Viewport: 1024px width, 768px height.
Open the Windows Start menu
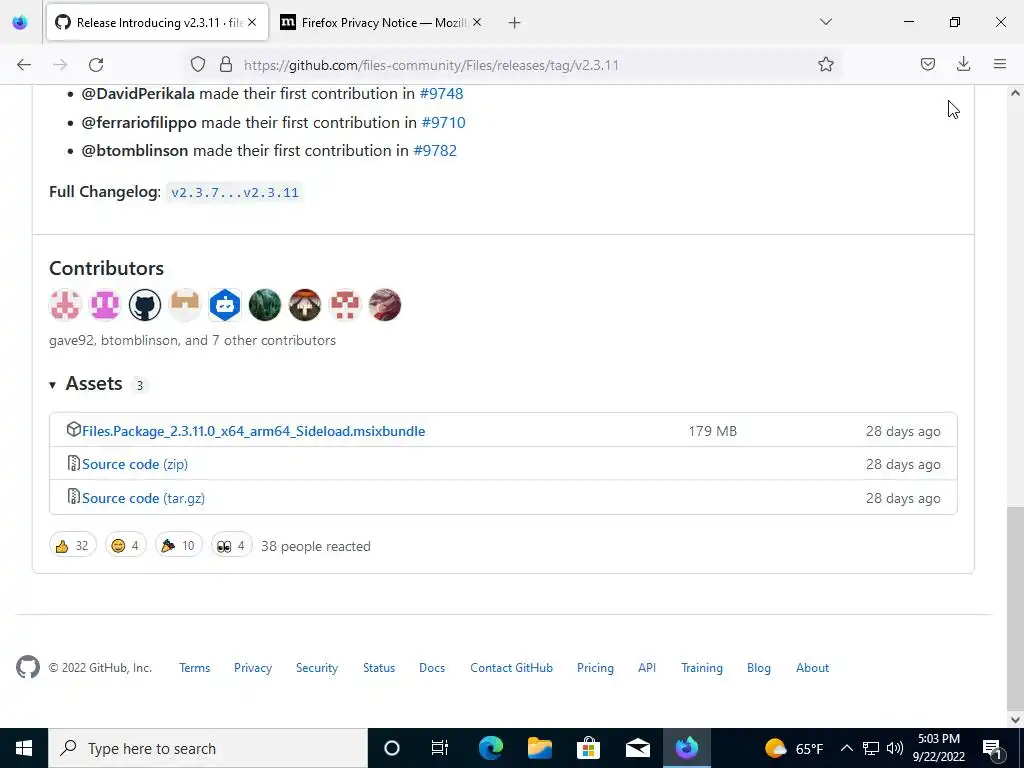[x=24, y=748]
